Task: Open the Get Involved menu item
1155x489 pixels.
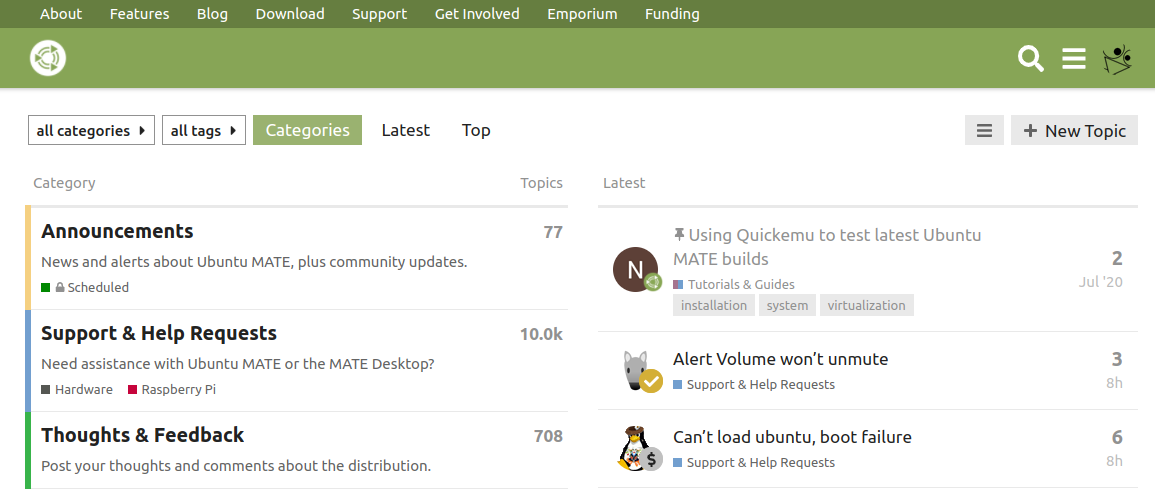Action: pos(477,14)
